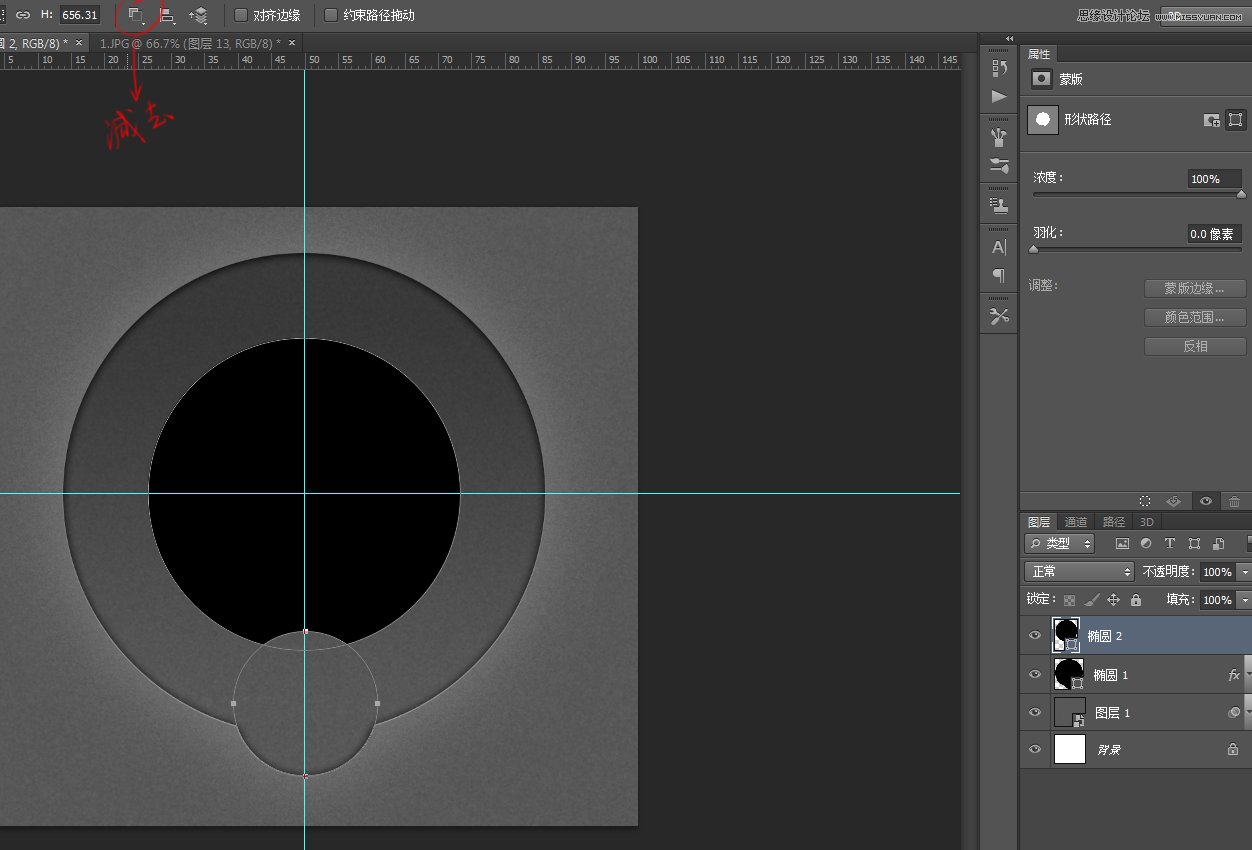Click the load selection from mask icon
The width and height of the screenshot is (1252, 850).
click(x=1145, y=501)
